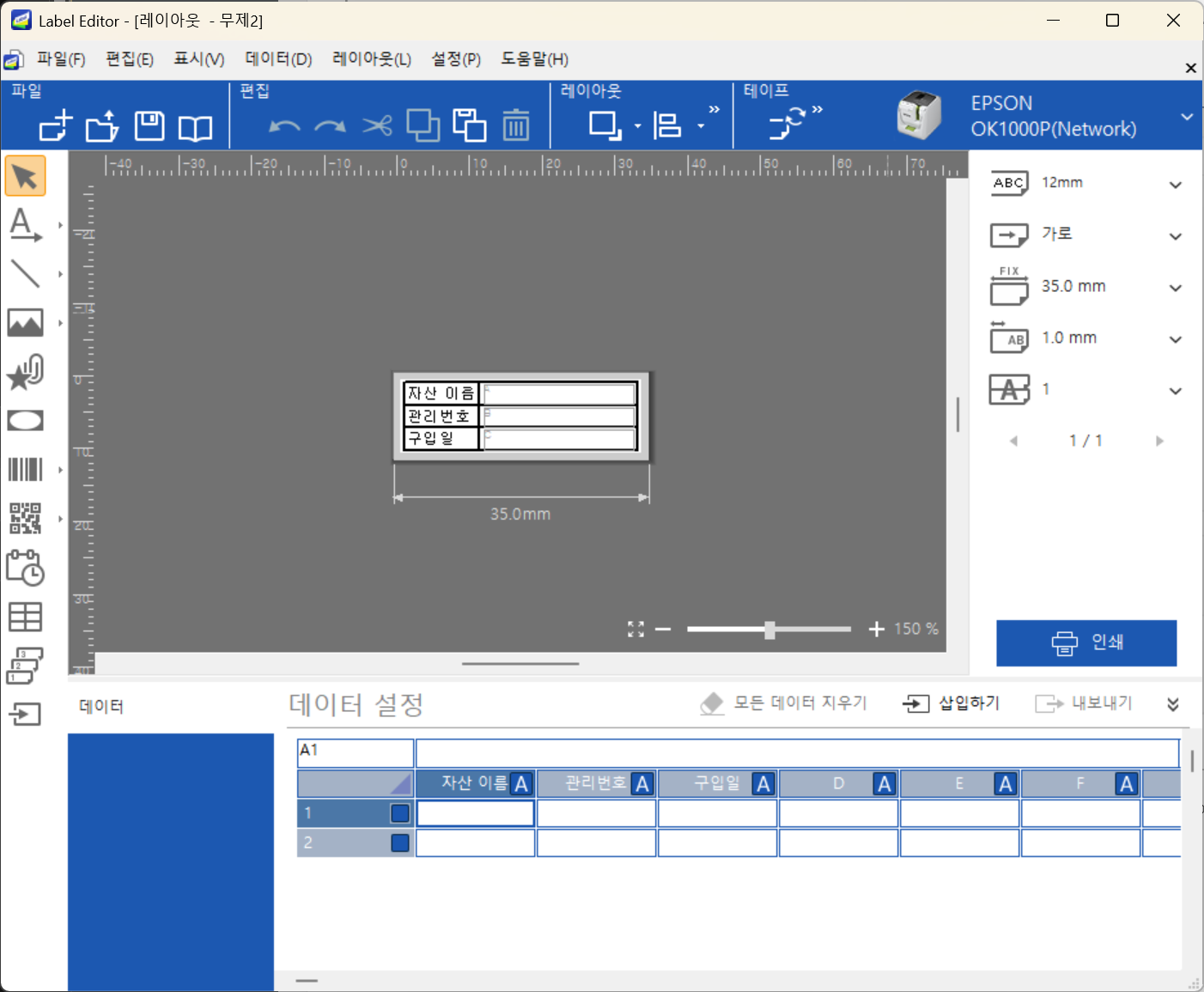Select the table tool

coord(25,617)
